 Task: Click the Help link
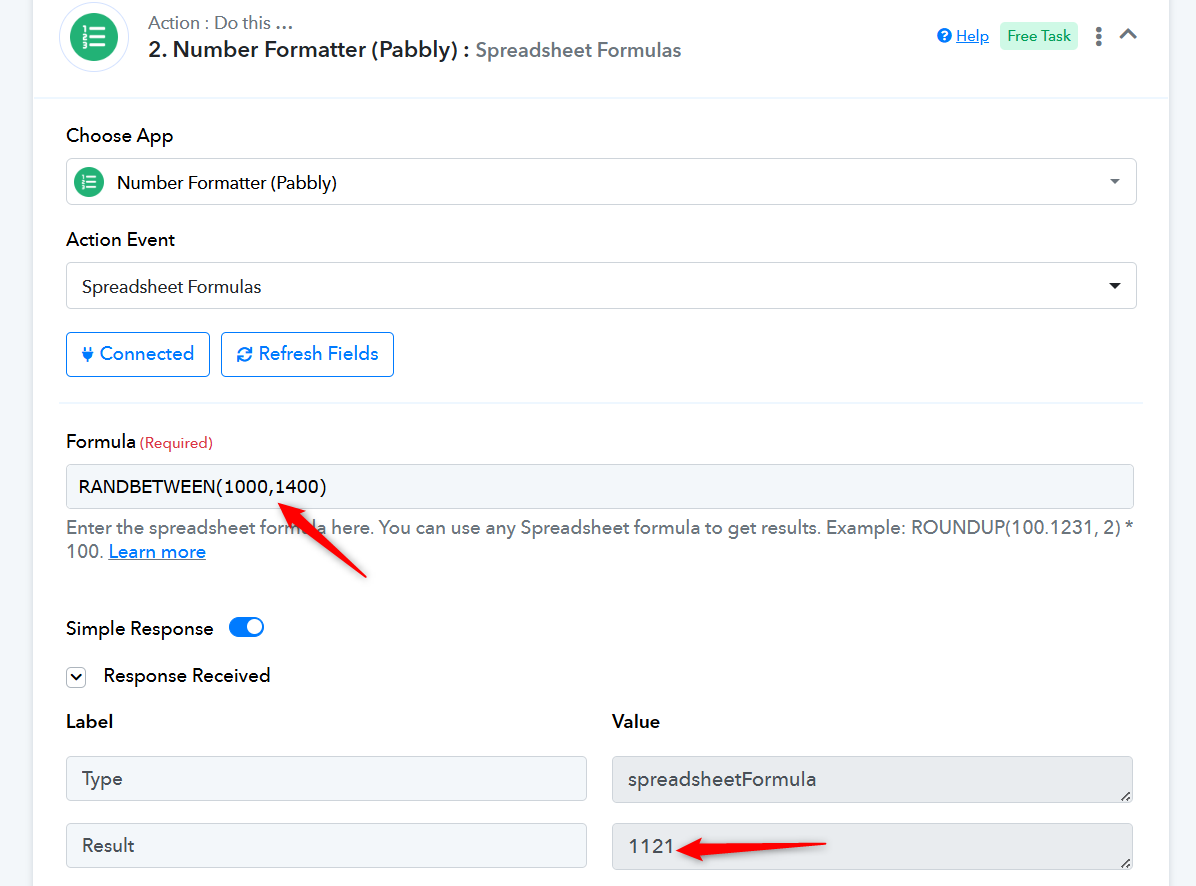(972, 36)
